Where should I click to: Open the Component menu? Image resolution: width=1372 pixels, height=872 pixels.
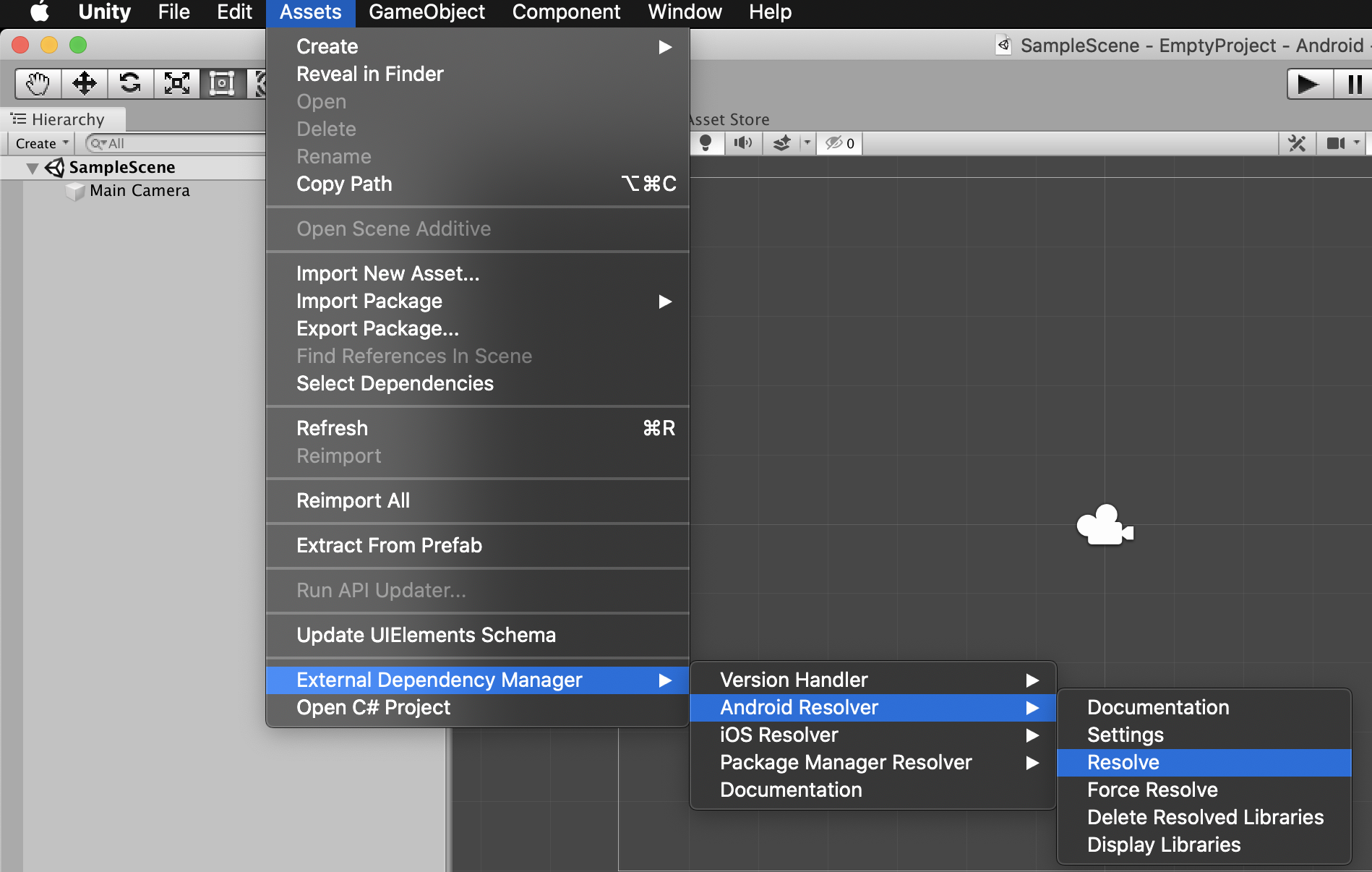point(567,12)
